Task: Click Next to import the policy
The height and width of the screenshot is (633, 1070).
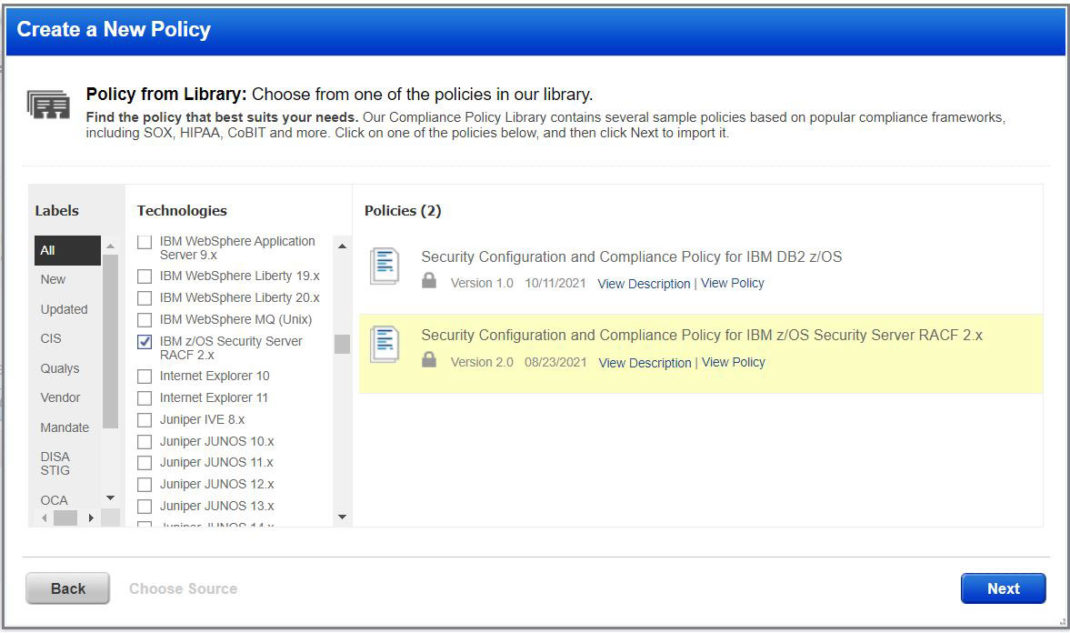Action: (x=1003, y=589)
